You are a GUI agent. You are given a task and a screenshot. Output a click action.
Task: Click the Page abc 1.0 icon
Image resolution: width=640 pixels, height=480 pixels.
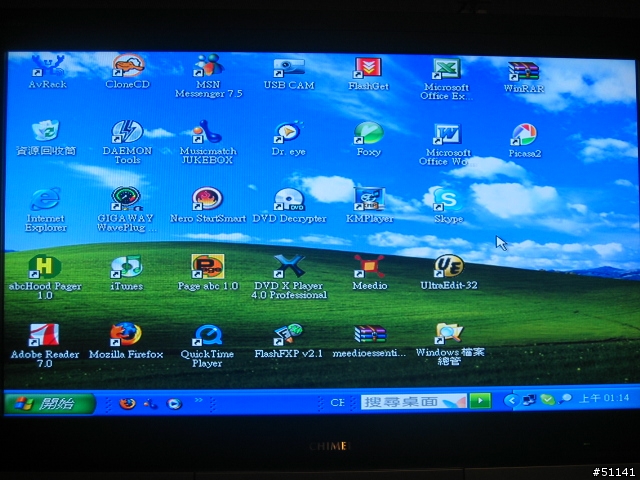coord(208,273)
